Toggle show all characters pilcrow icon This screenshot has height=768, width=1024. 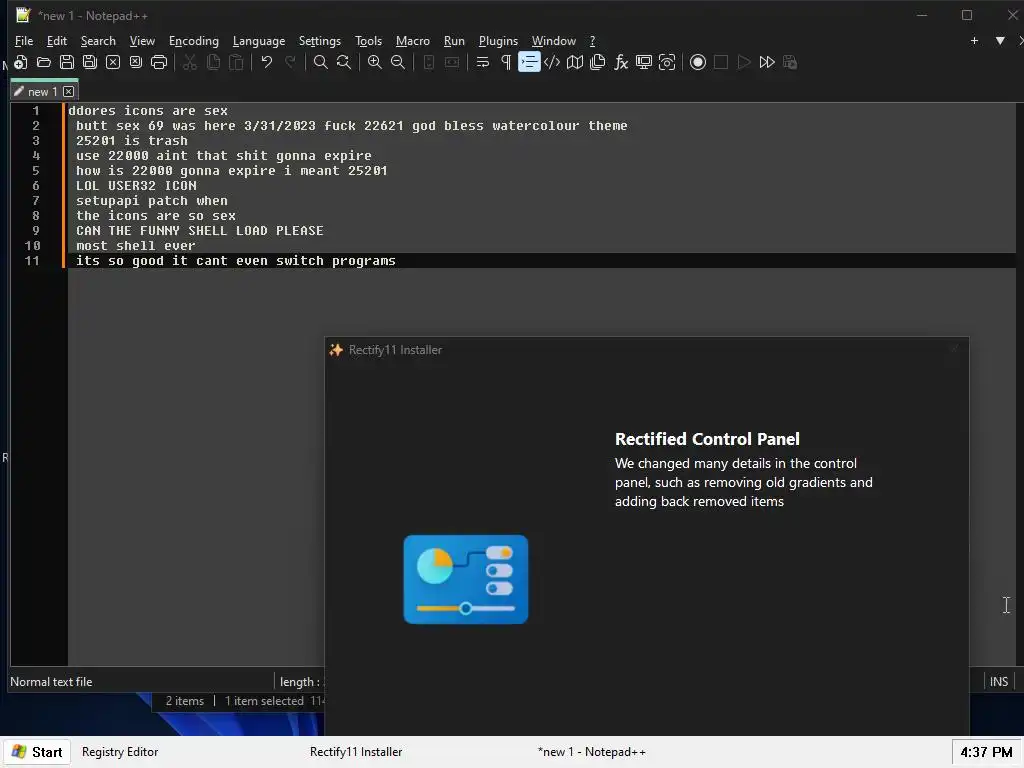tap(506, 62)
